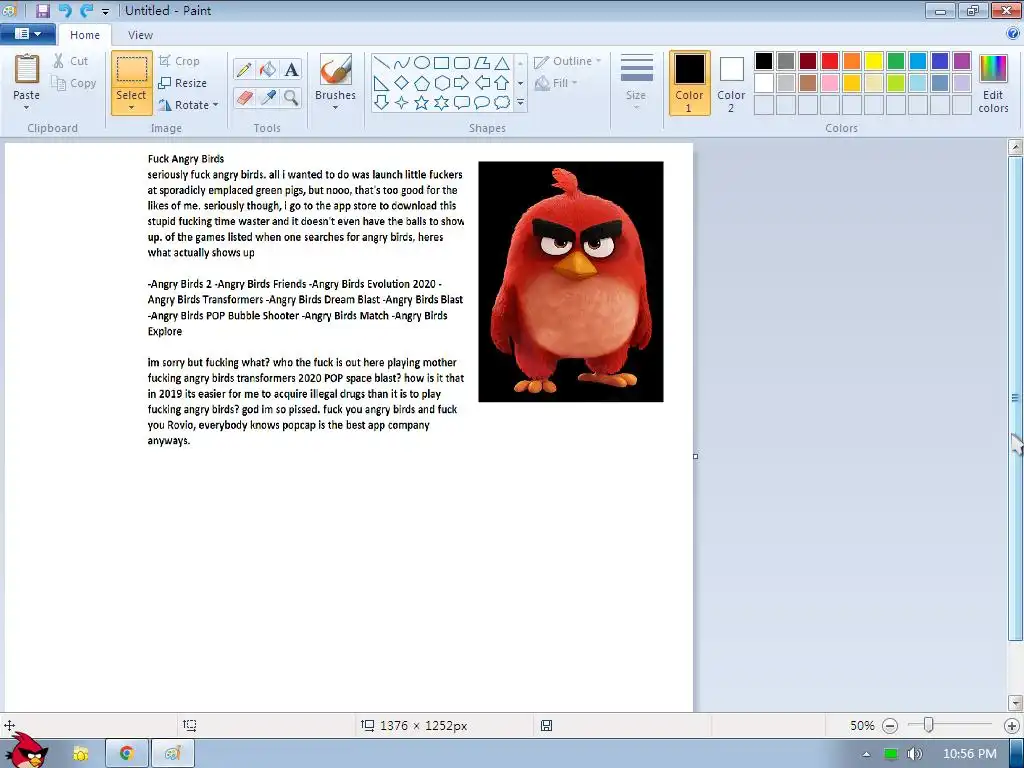The height and width of the screenshot is (768, 1024).
Task: Click the vertical scrollbar down arrow
Action: tap(1016, 703)
